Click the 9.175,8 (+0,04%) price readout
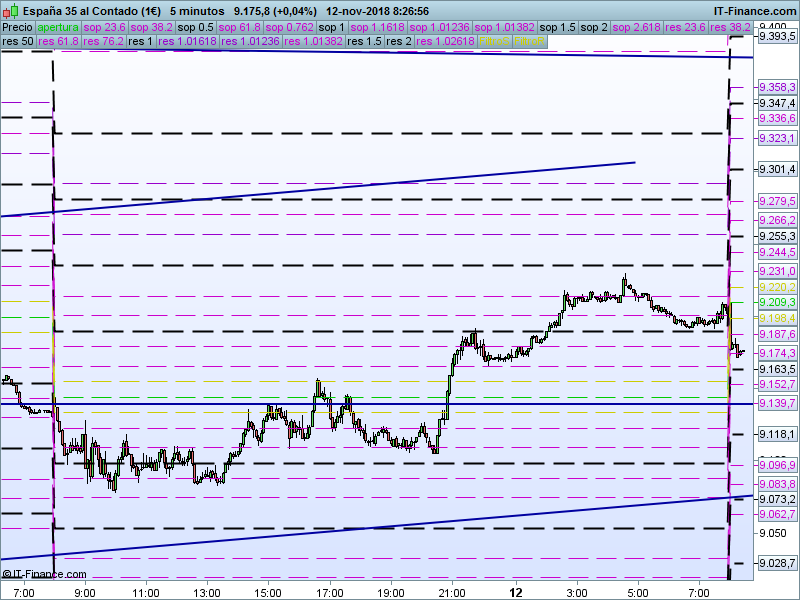Screen dimensions: 800x600 click(275, 11)
